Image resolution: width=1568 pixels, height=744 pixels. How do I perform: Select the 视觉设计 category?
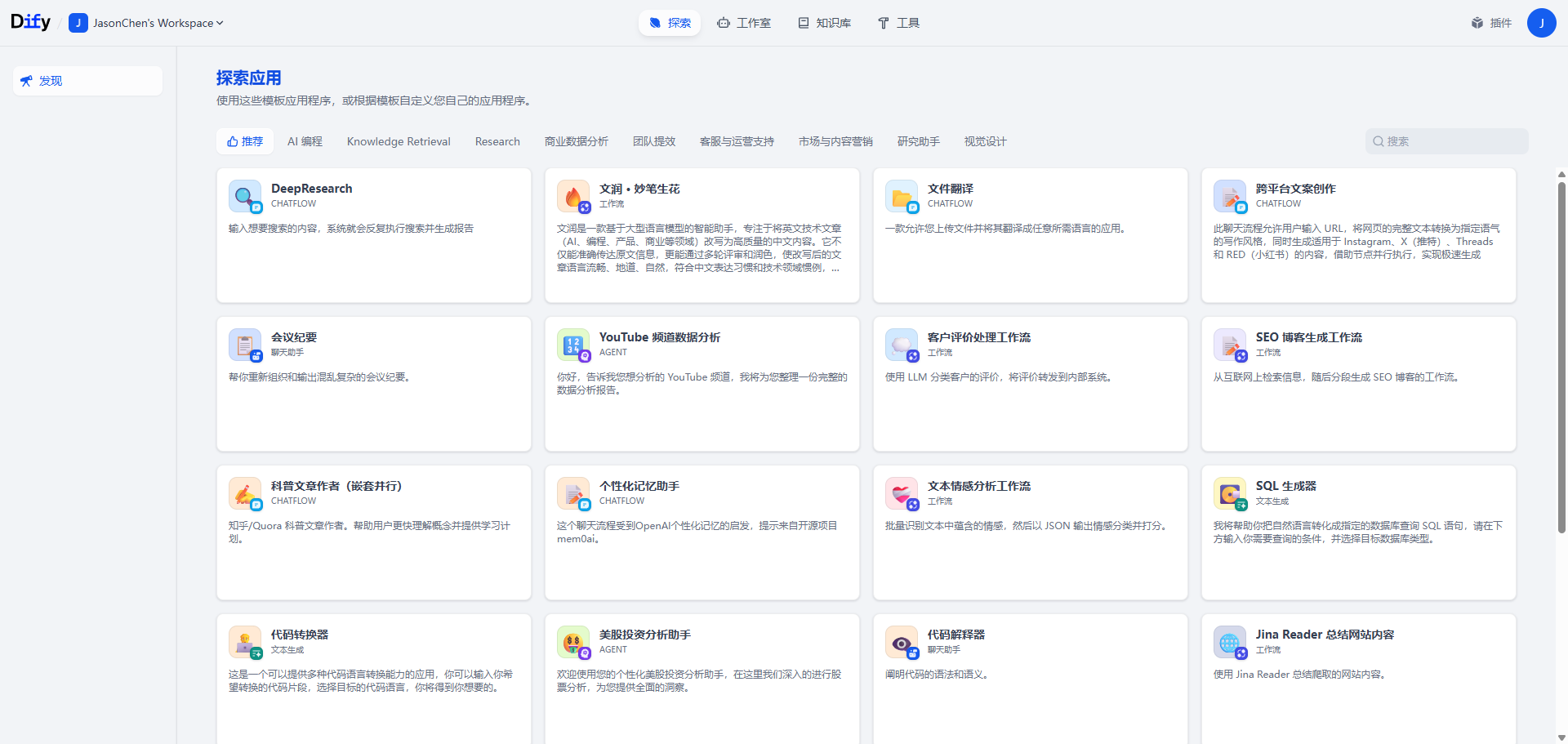pos(985,141)
